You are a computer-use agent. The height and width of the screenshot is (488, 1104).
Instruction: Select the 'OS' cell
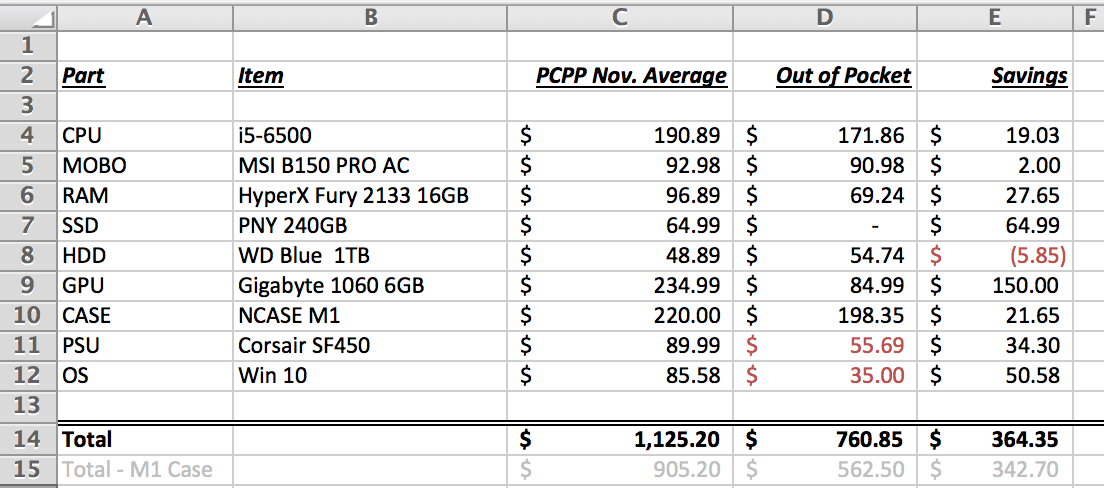(144, 375)
